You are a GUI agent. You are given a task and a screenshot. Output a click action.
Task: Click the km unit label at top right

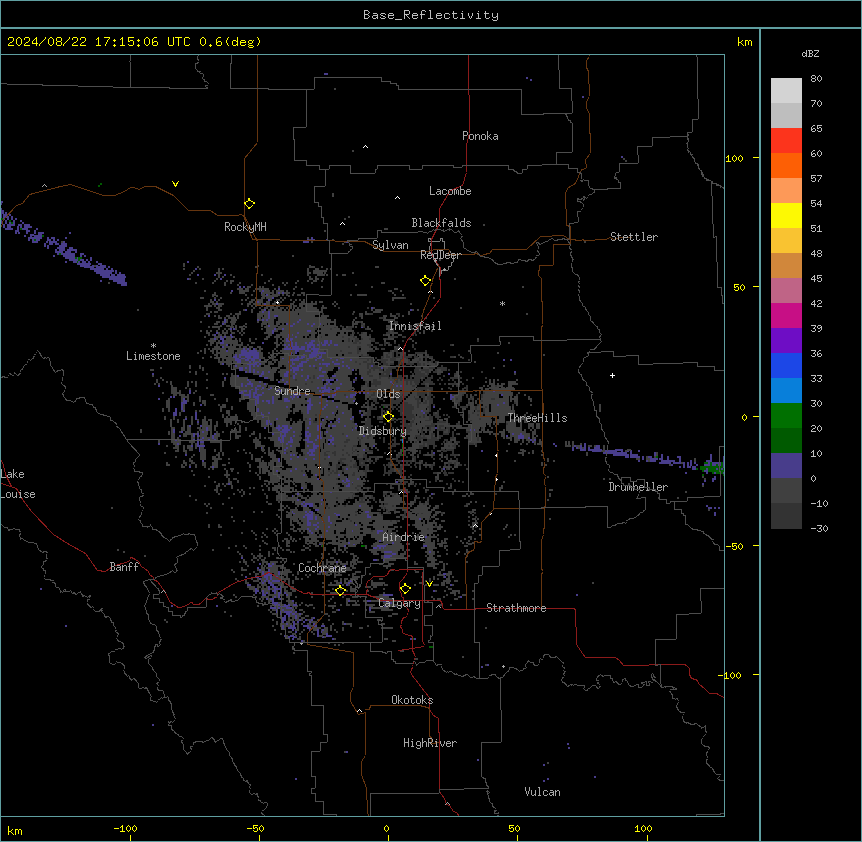coord(744,42)
